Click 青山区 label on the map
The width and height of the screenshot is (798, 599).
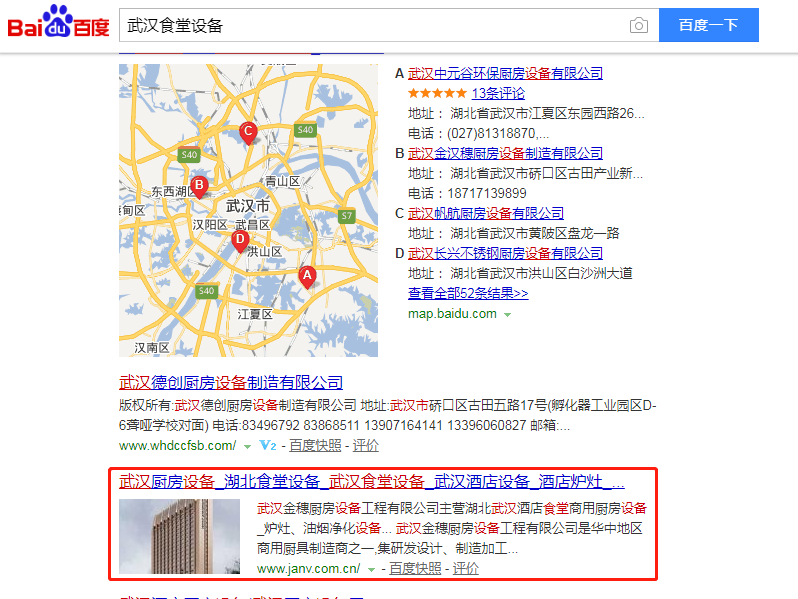282,181
